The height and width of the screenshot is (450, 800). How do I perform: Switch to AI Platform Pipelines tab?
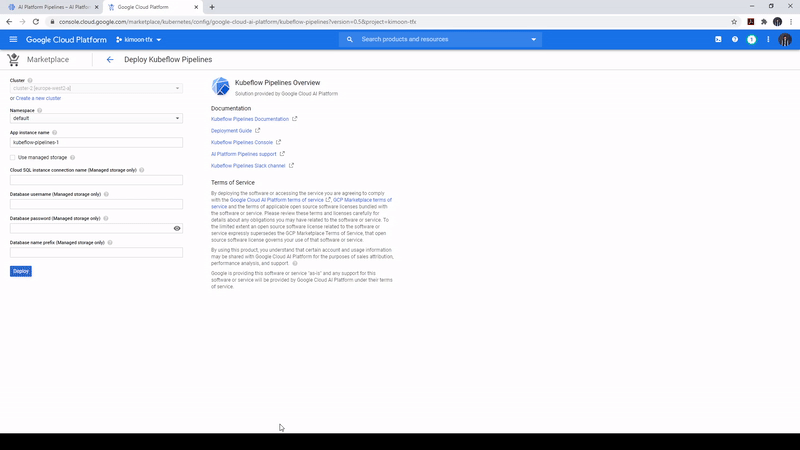click(x=52, y=7)
